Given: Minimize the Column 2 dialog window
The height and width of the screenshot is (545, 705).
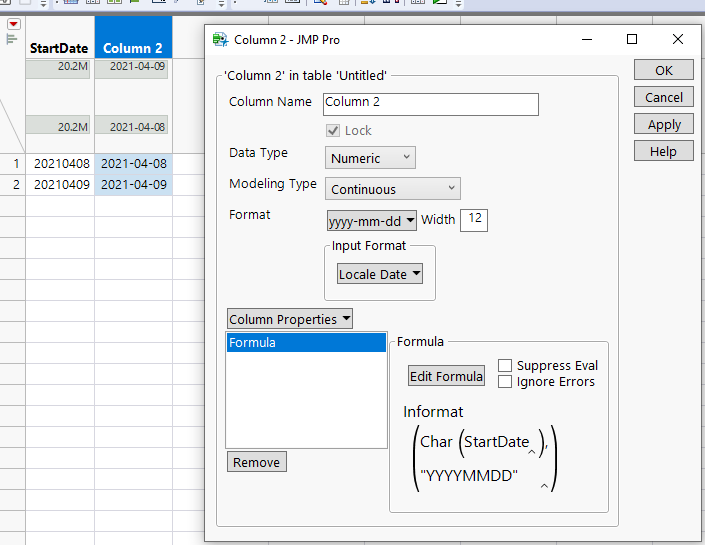Looking at the screenshot, I should coord(587,39).
